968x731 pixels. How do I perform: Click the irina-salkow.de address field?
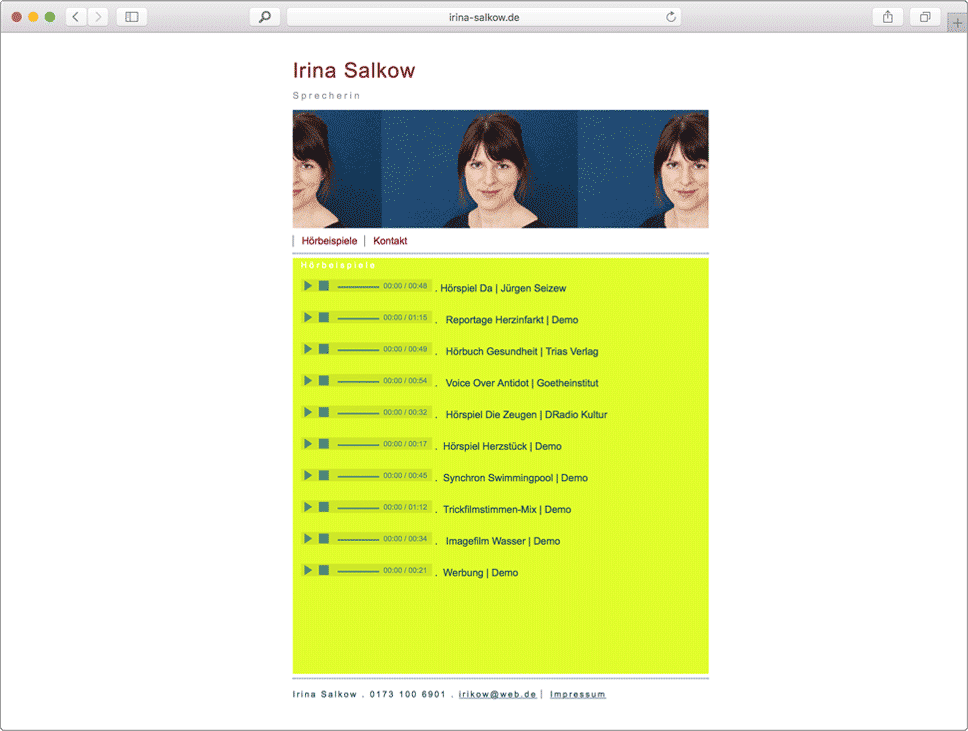(484, 17)
